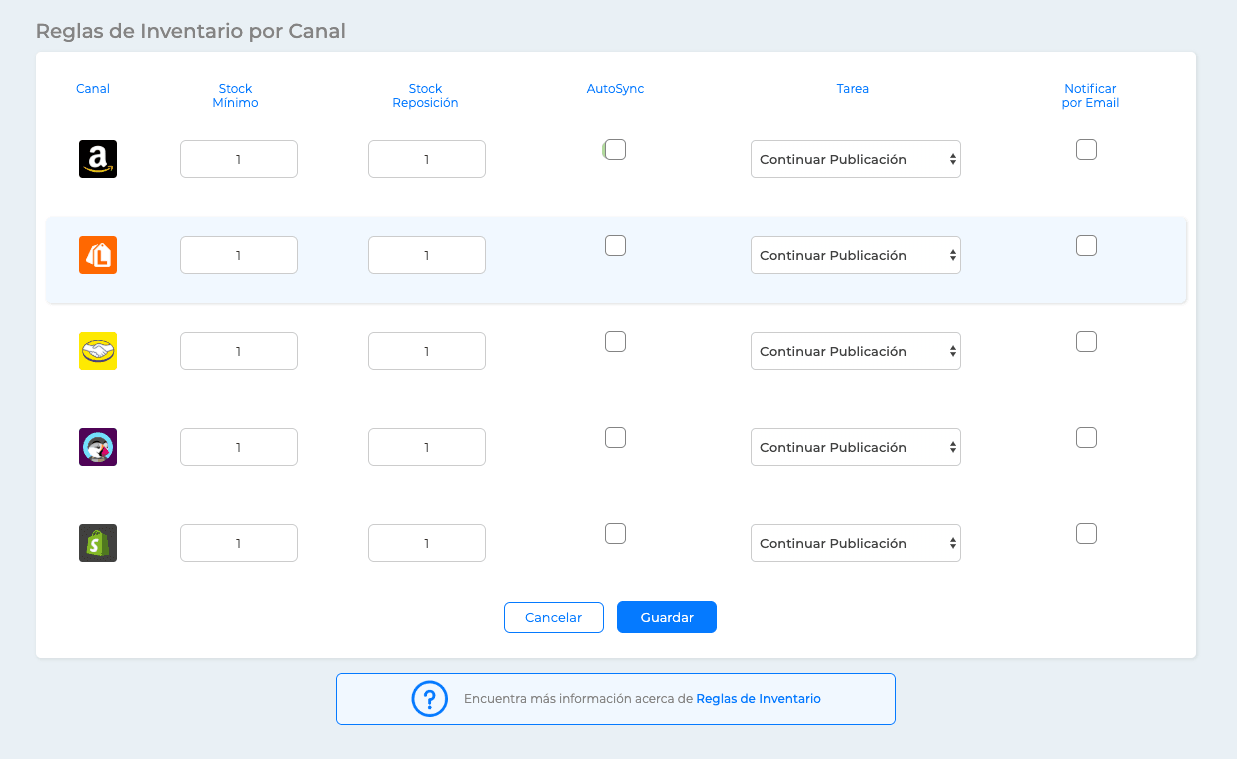Image resolution: width=1237 pixels, height=759 pixels.
Task: Open the Reglas de Inventario help link
Action: pyautogui.click(x=758, y=699)
